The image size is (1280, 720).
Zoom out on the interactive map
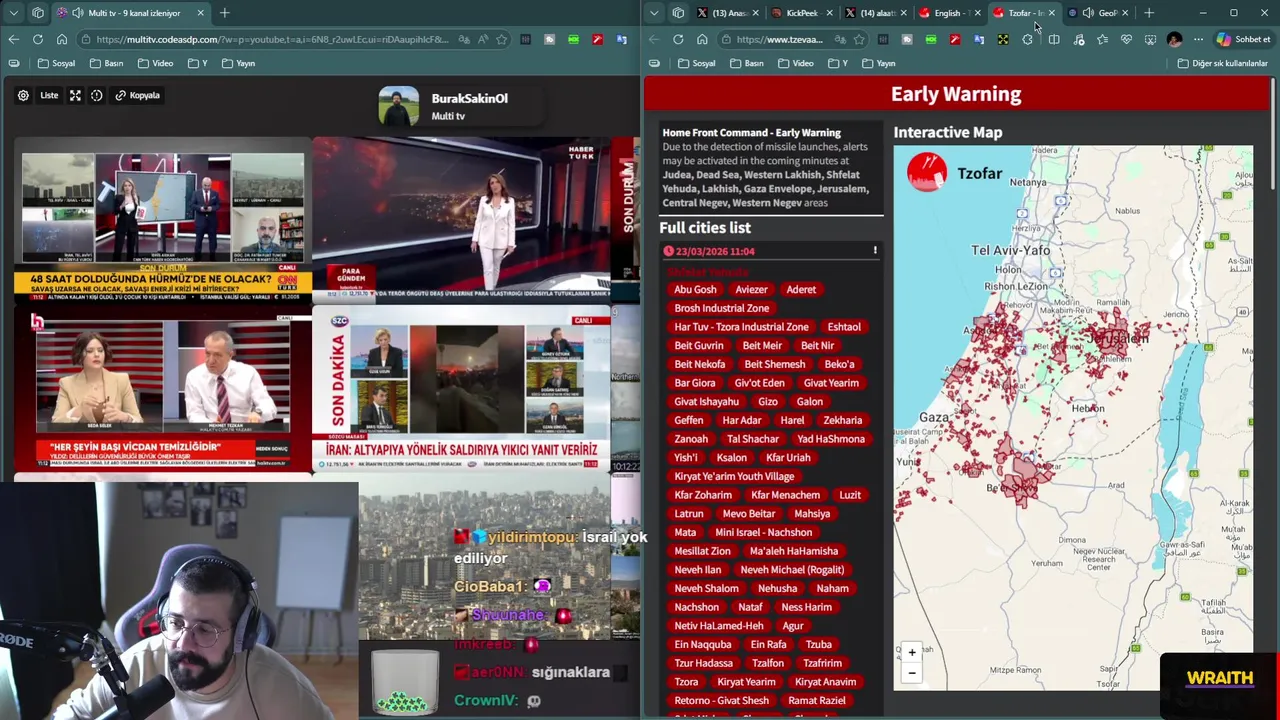(912, 673)
